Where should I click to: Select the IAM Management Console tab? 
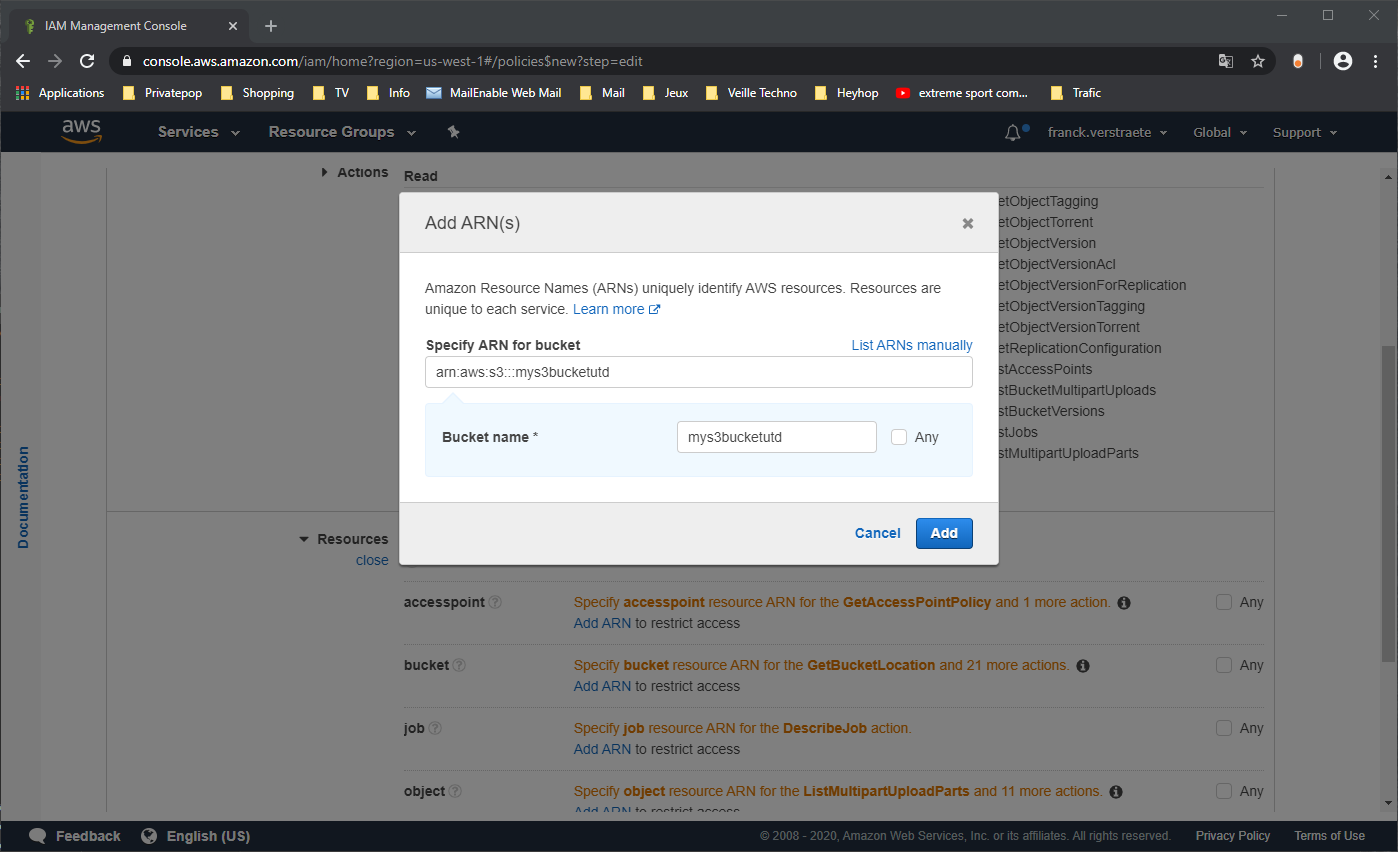pos(130,26)
